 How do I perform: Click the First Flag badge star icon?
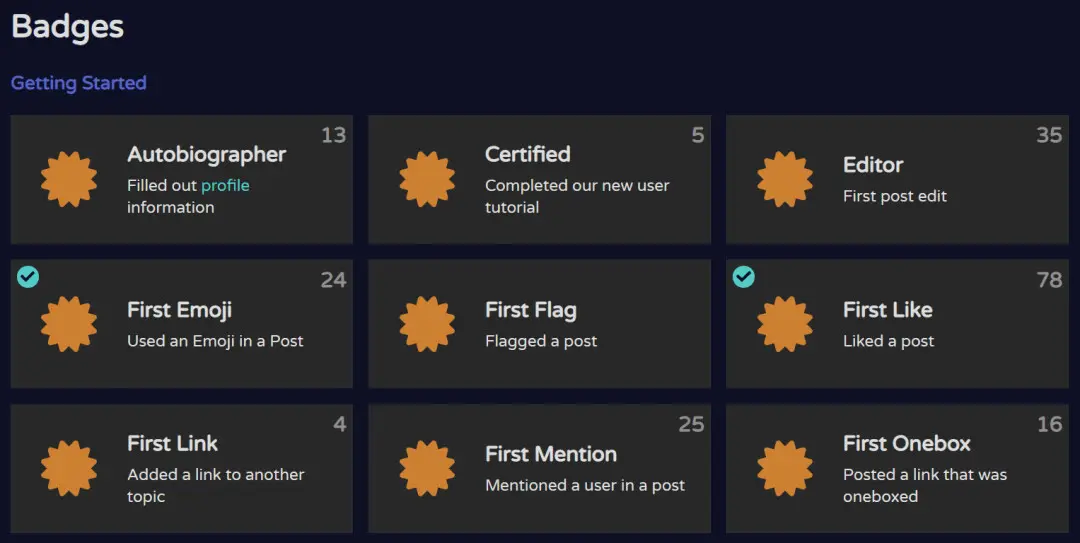coord(427,324)
